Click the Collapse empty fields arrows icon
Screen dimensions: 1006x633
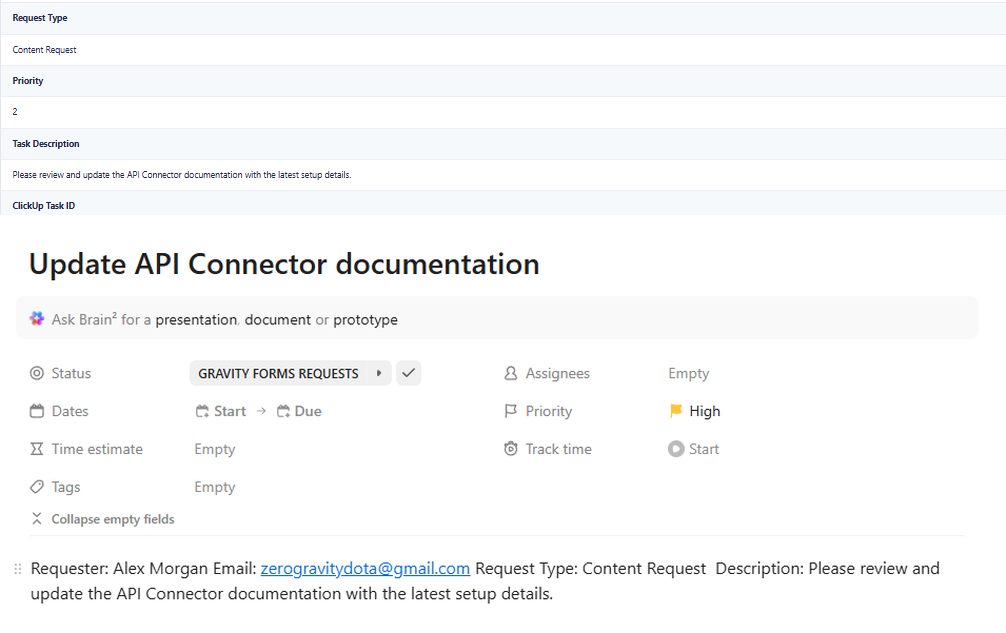(37, 519)
